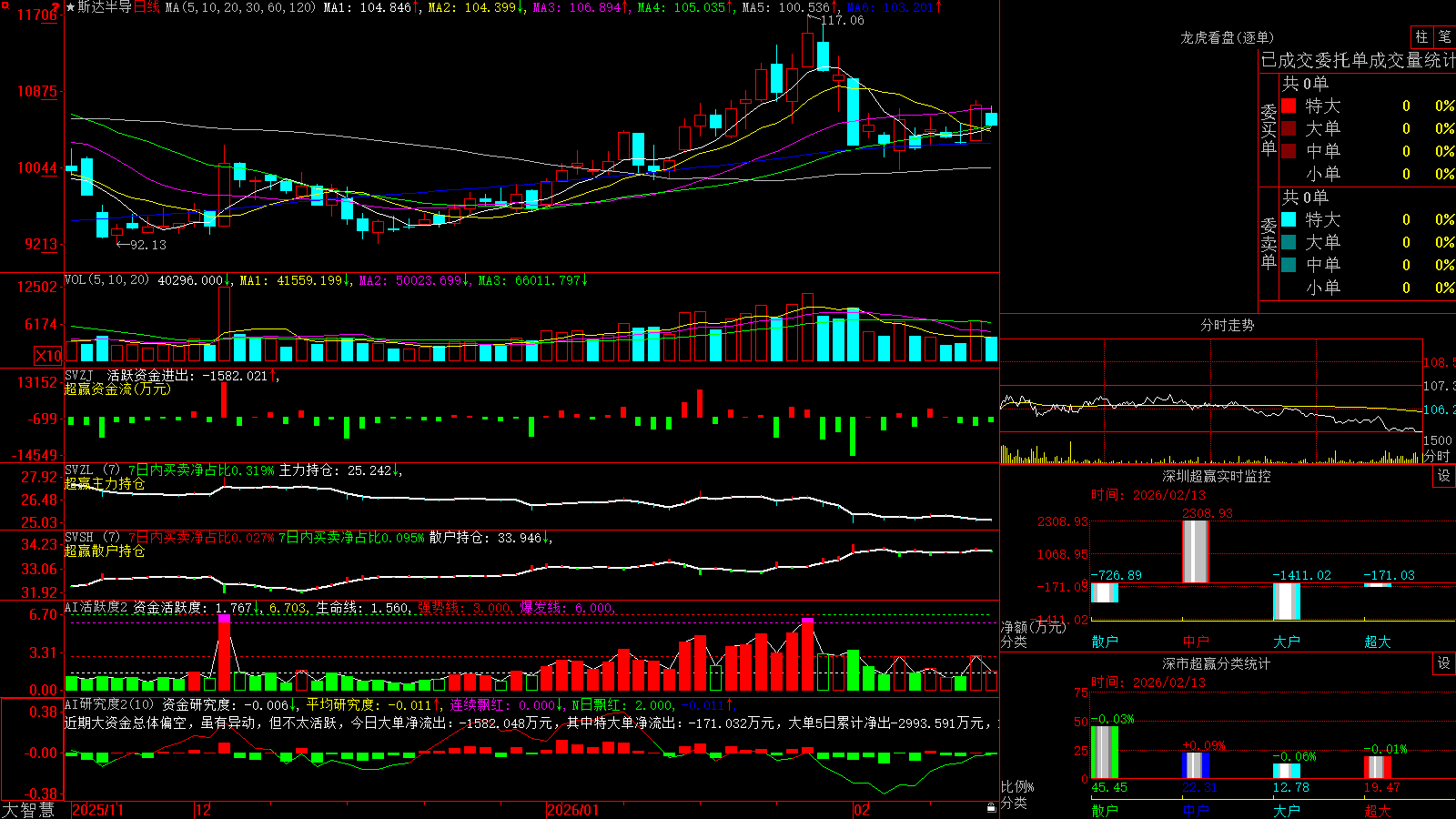Click the 超赢资金流(万元) label

(117, 389)
